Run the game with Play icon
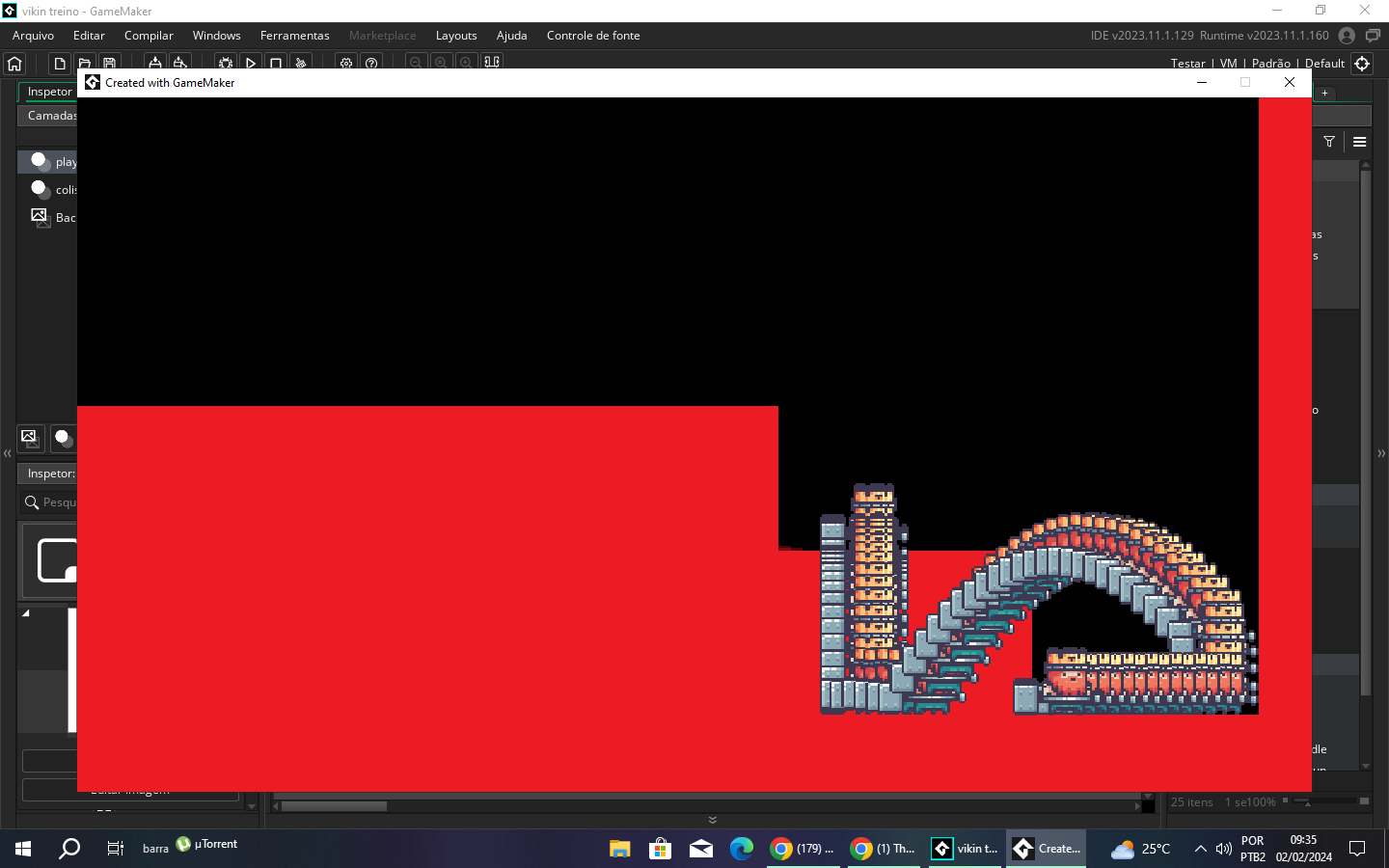Viewport: 1389px width, 868px height. click(x=251, y=64)
